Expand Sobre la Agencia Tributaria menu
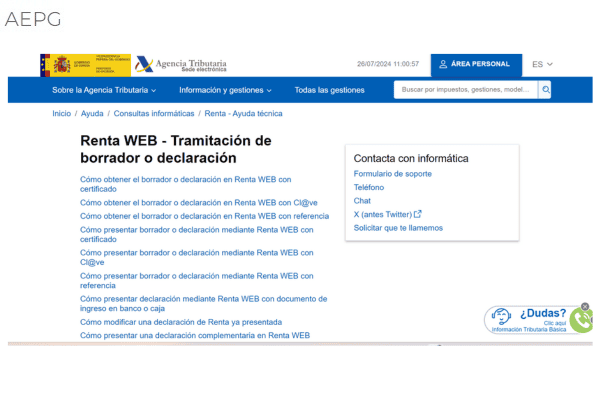Image resolution: width=600 pixels, height=400 pixels. tap(104, 90)
